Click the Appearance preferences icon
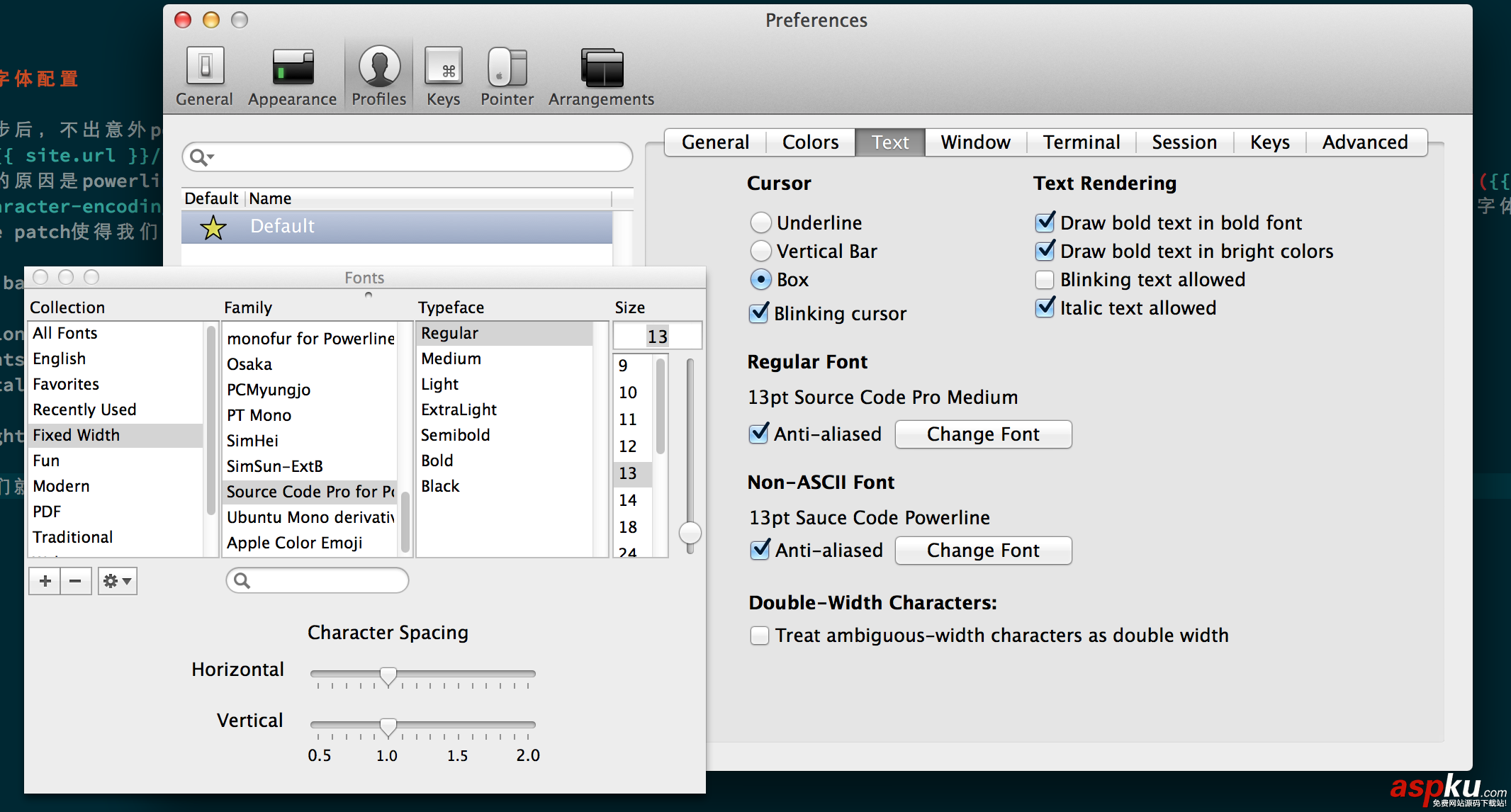The image size is (1511, 812). click(x=291, y=68)
